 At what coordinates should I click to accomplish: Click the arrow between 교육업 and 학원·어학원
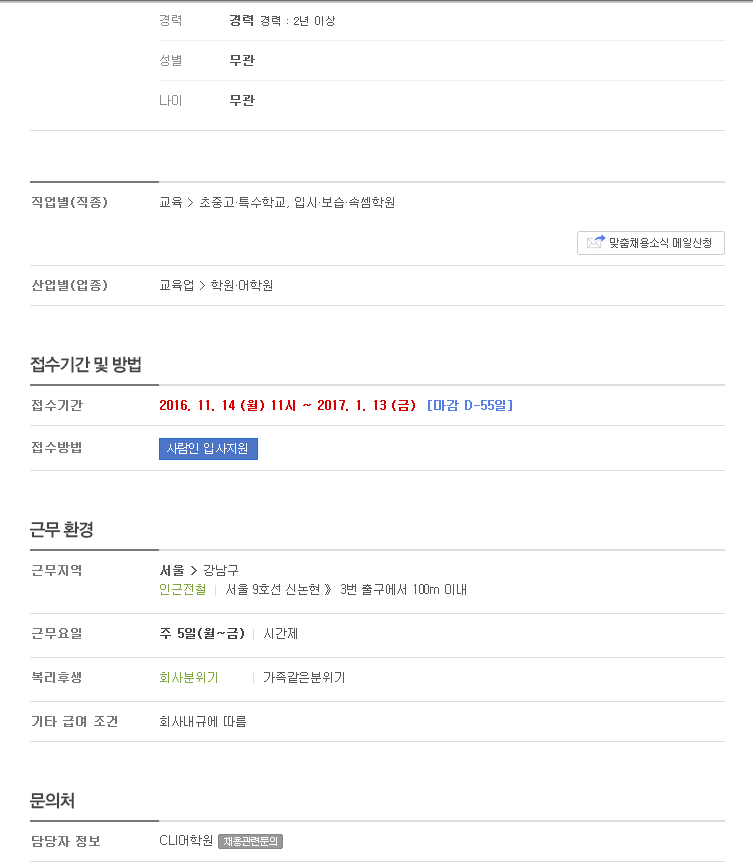tap(202, 286)
